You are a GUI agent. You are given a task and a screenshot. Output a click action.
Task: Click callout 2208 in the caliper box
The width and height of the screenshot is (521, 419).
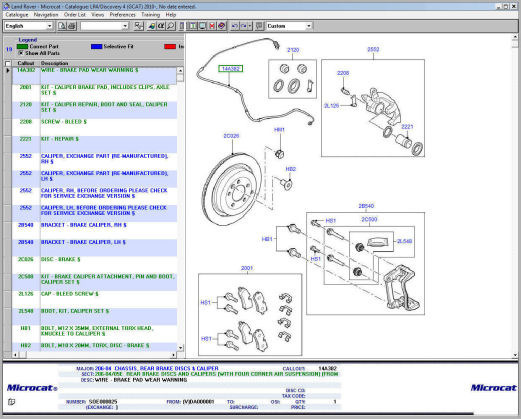(343, 73)
